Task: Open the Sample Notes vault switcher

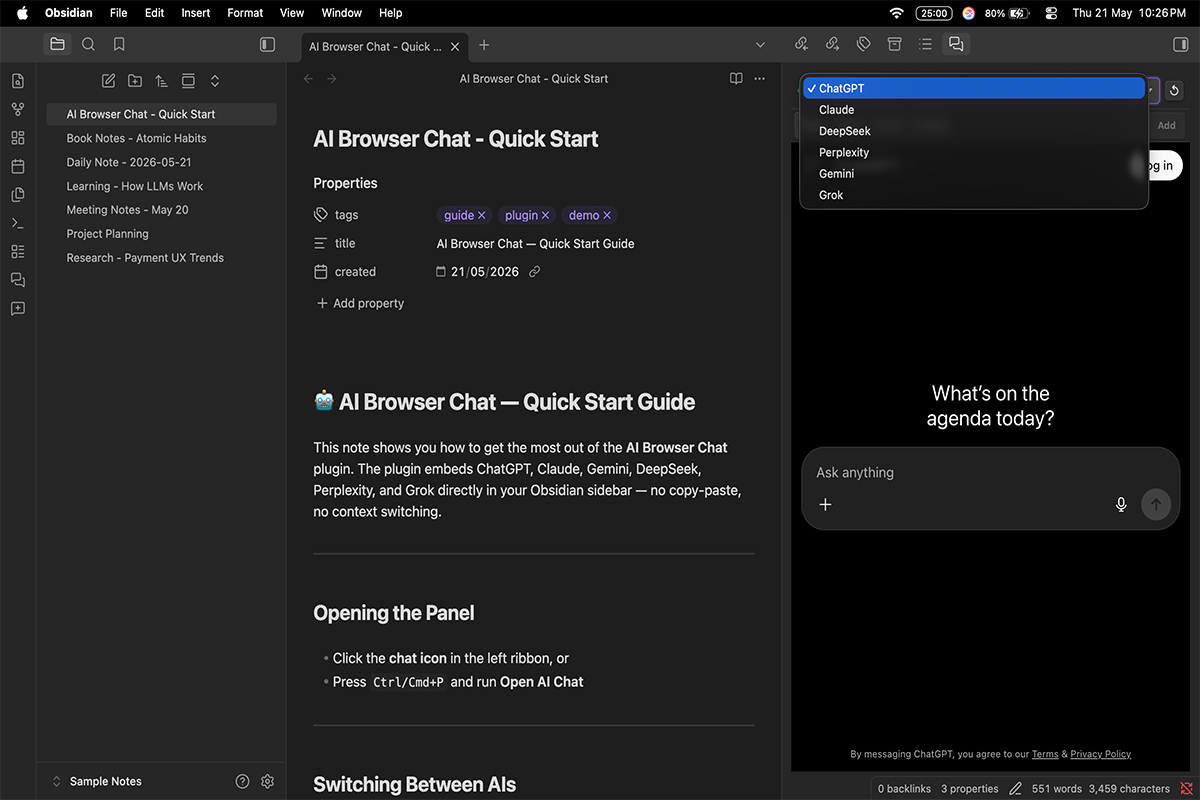Action: 97,781
